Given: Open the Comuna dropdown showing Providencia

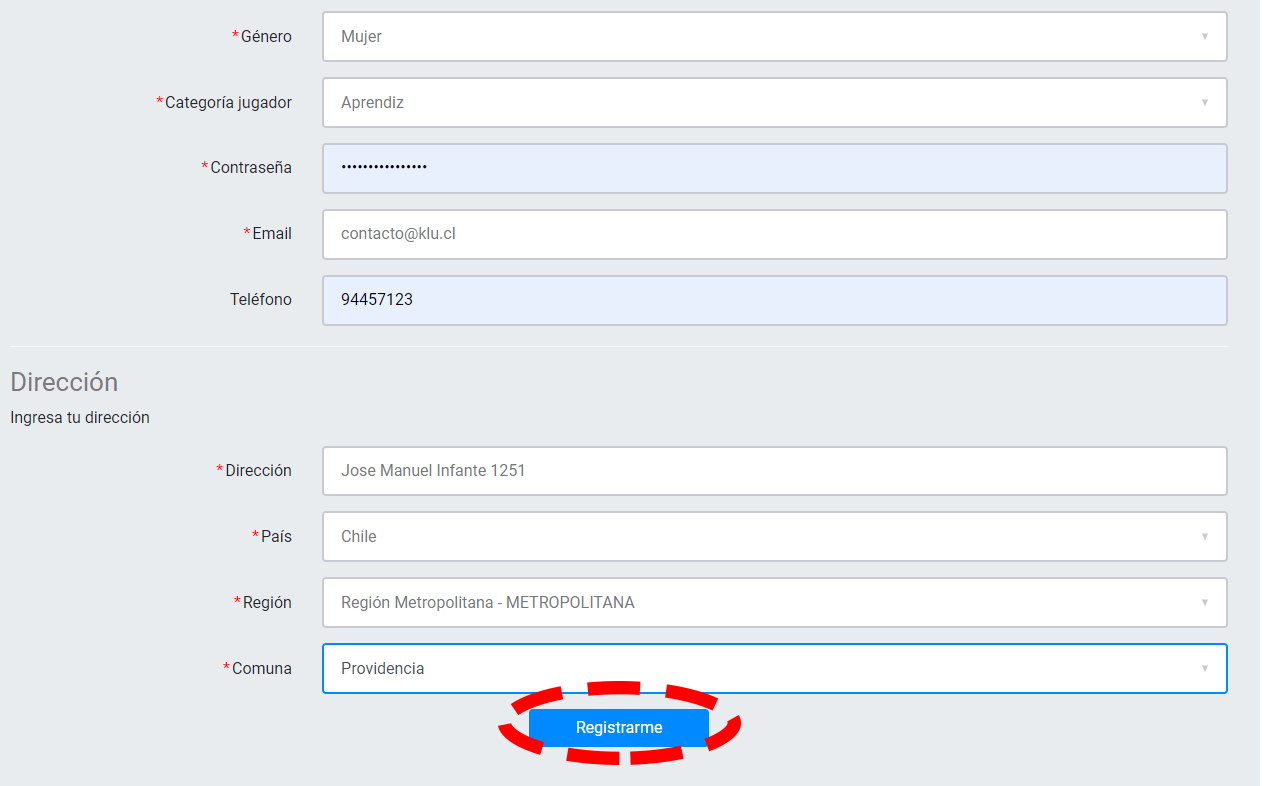Looking at the screenshot, I should click(x=760, y=669).
